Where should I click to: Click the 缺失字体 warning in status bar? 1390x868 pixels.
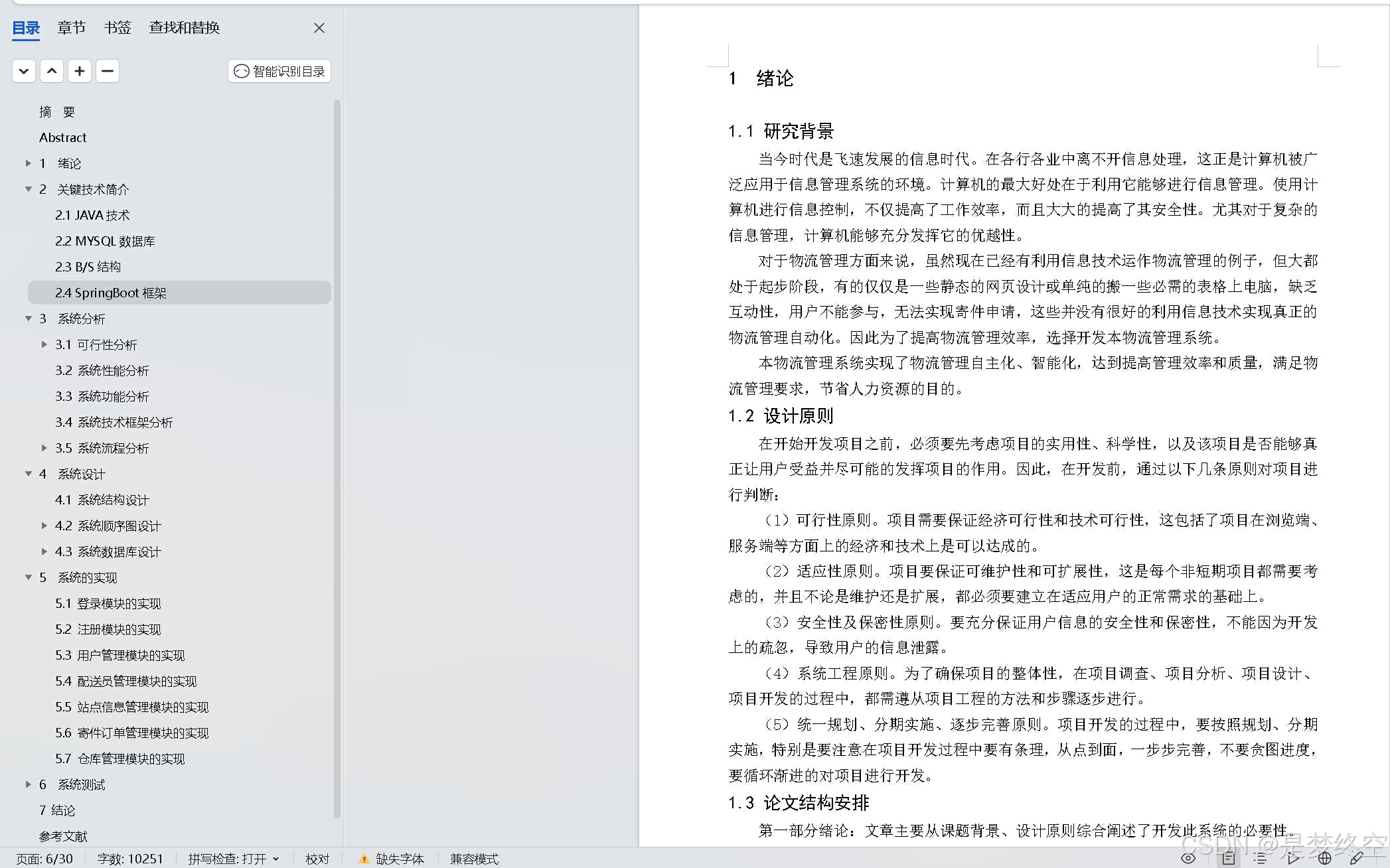(392, 859)
